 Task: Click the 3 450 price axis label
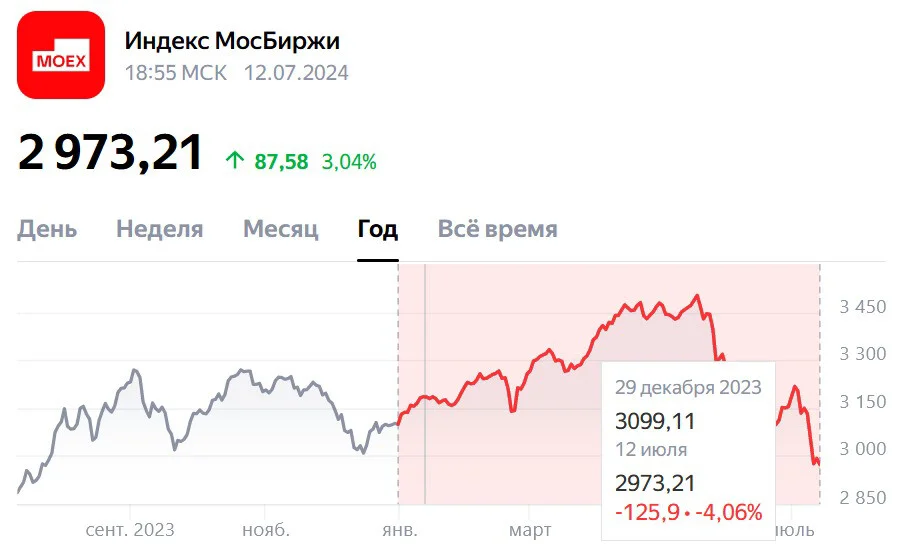click(x=863, y=307)
